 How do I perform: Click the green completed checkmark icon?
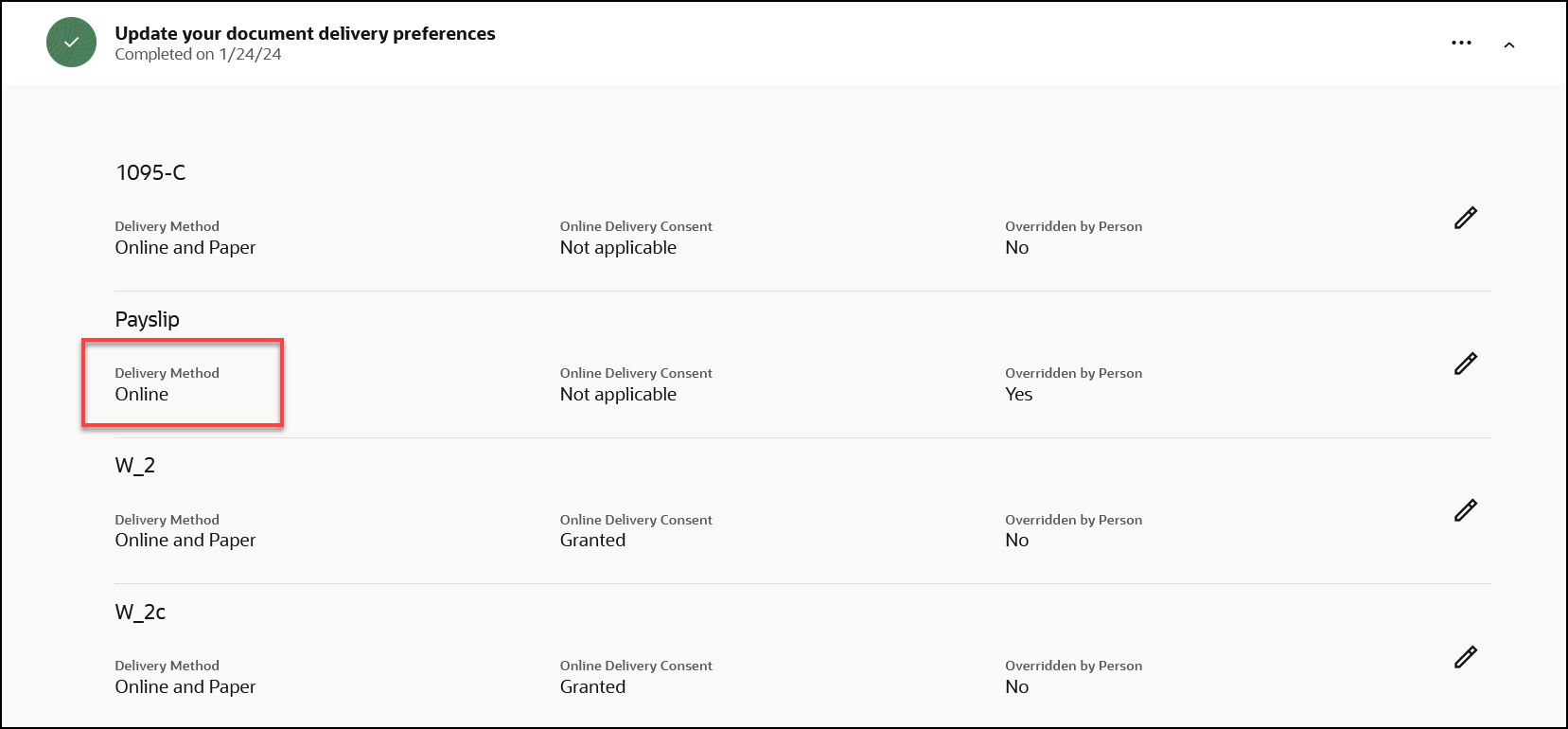71,43
